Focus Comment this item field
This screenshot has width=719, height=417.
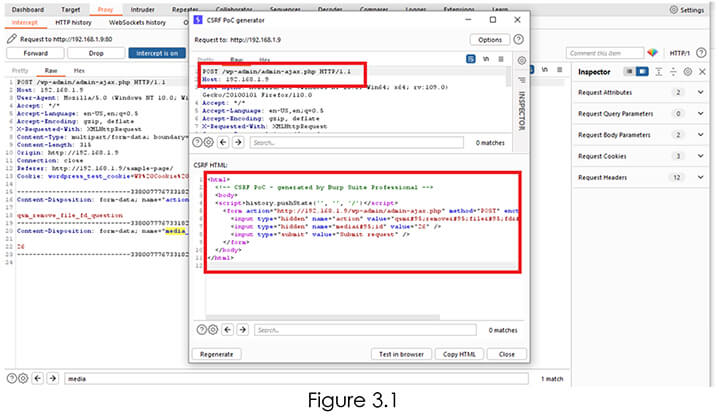pyautogui.click(x=605, y=53)
